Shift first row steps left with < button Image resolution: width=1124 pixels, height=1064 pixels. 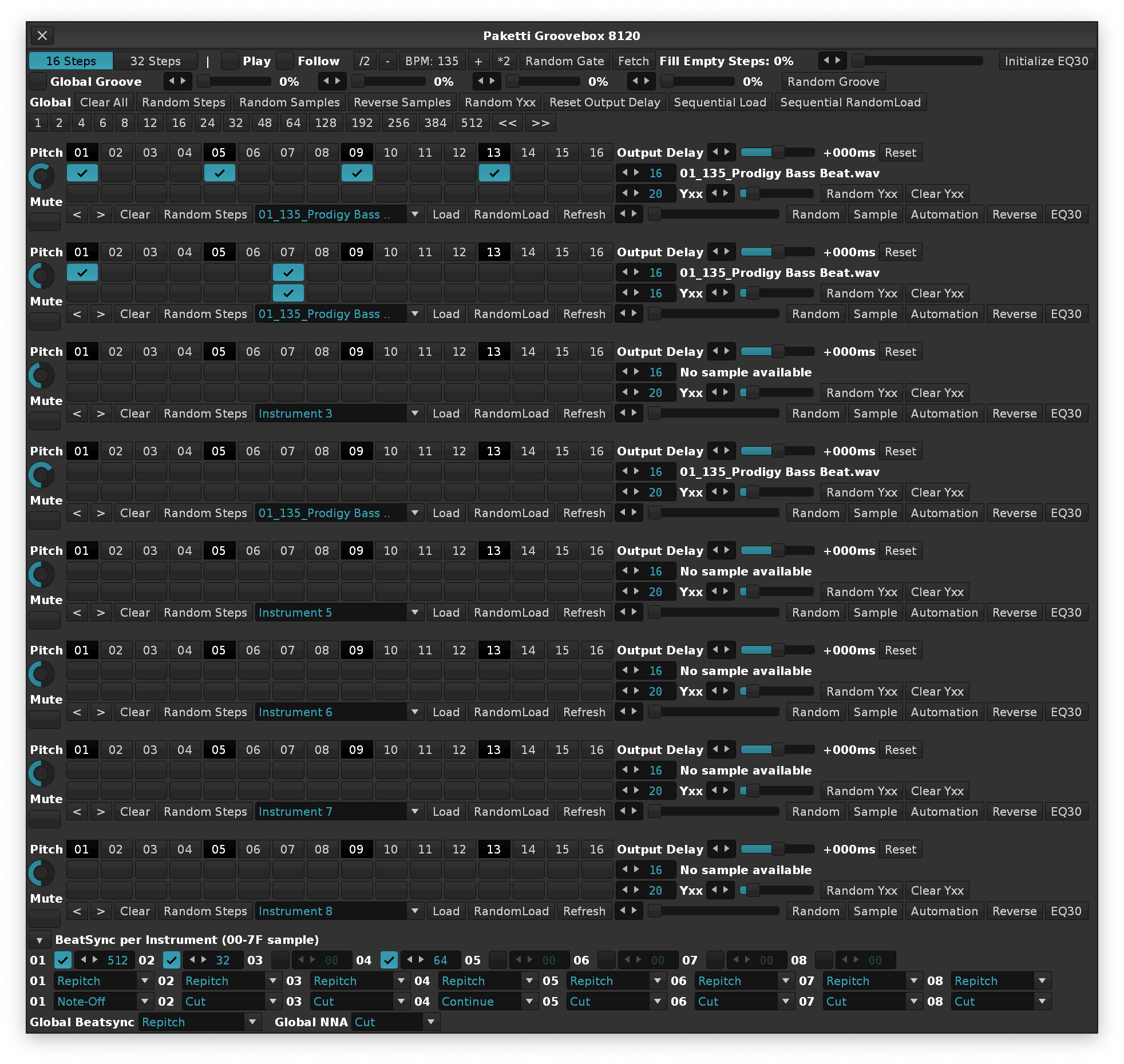77,215
